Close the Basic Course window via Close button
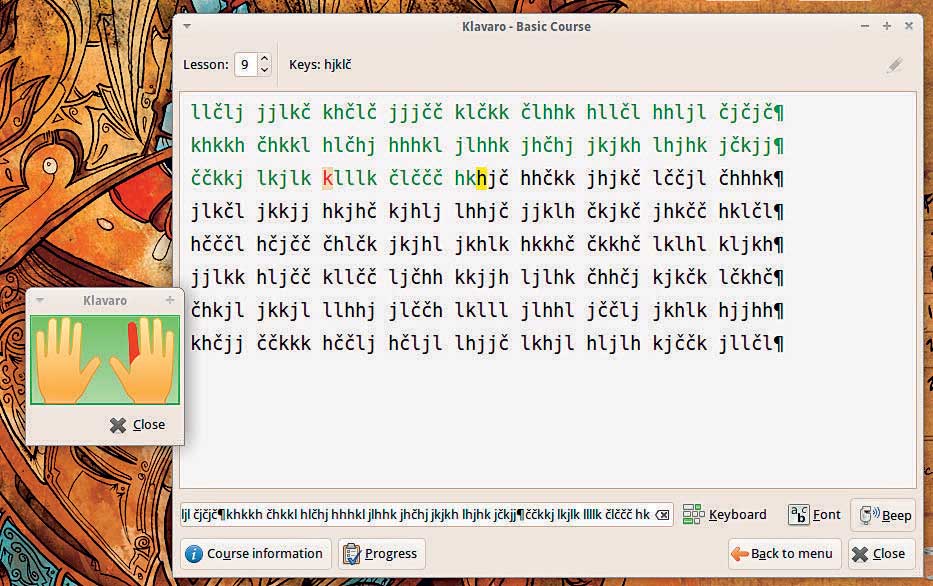Viewport: 933px width, 586px height. click(x=880, y=554)
